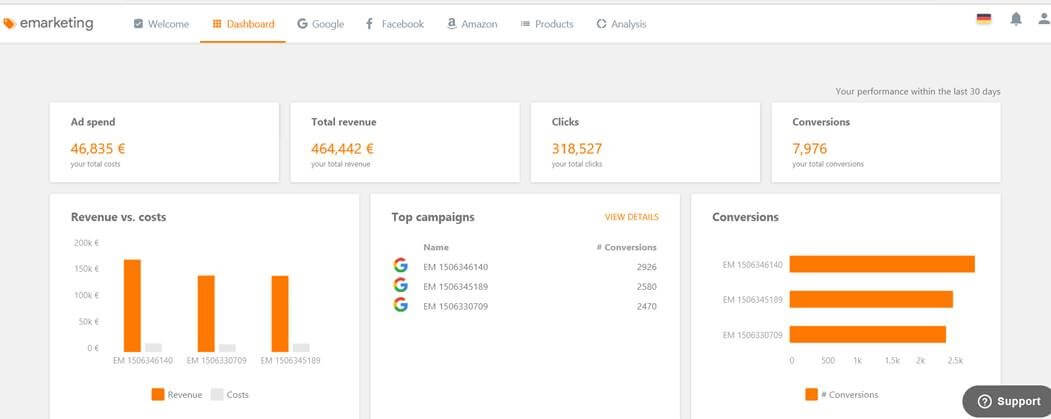Click conversions bar for EM 1506345189
Viewport: 1051px width, 419px height.
[871, 299]
